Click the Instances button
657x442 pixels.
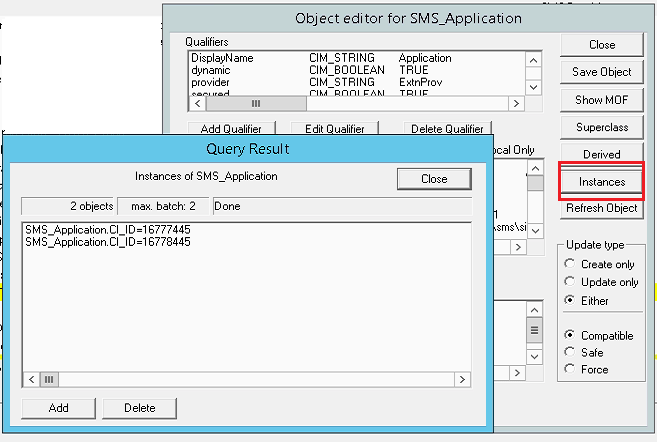(601, 181)
